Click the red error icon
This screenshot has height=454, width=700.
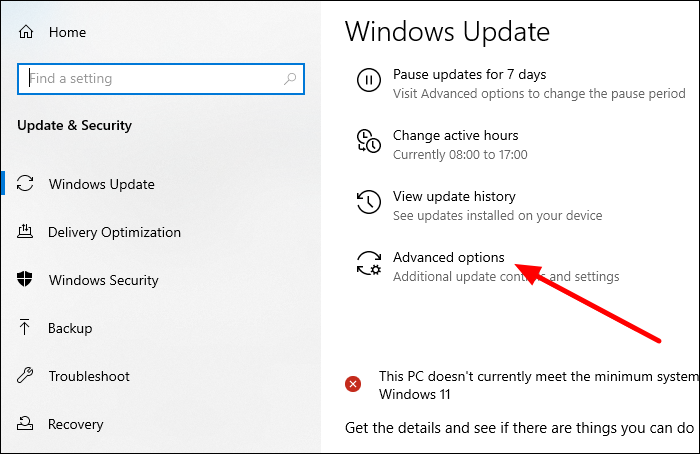click(353, 383)
